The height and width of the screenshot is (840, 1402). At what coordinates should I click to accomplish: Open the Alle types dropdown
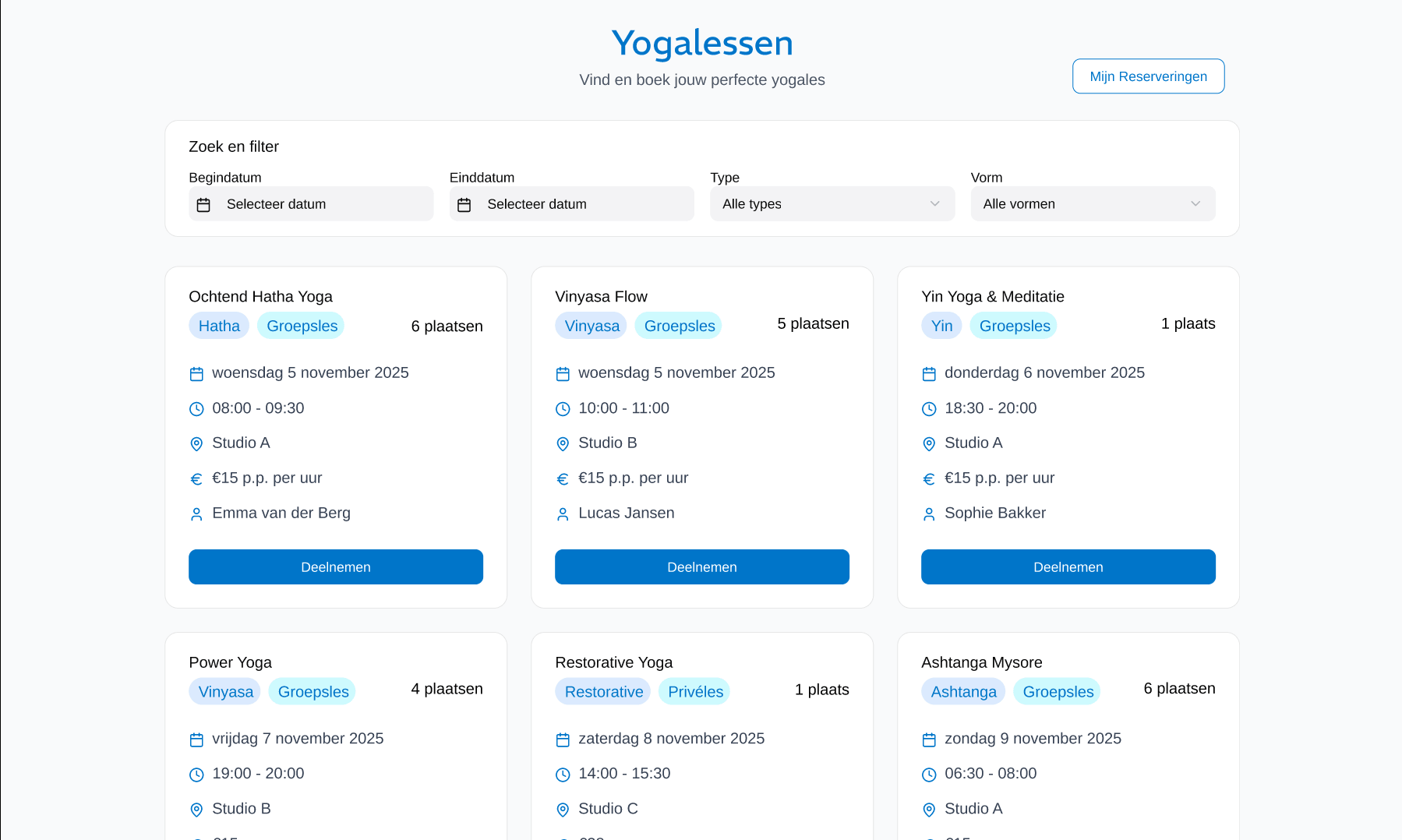click(x=832, y=203)
